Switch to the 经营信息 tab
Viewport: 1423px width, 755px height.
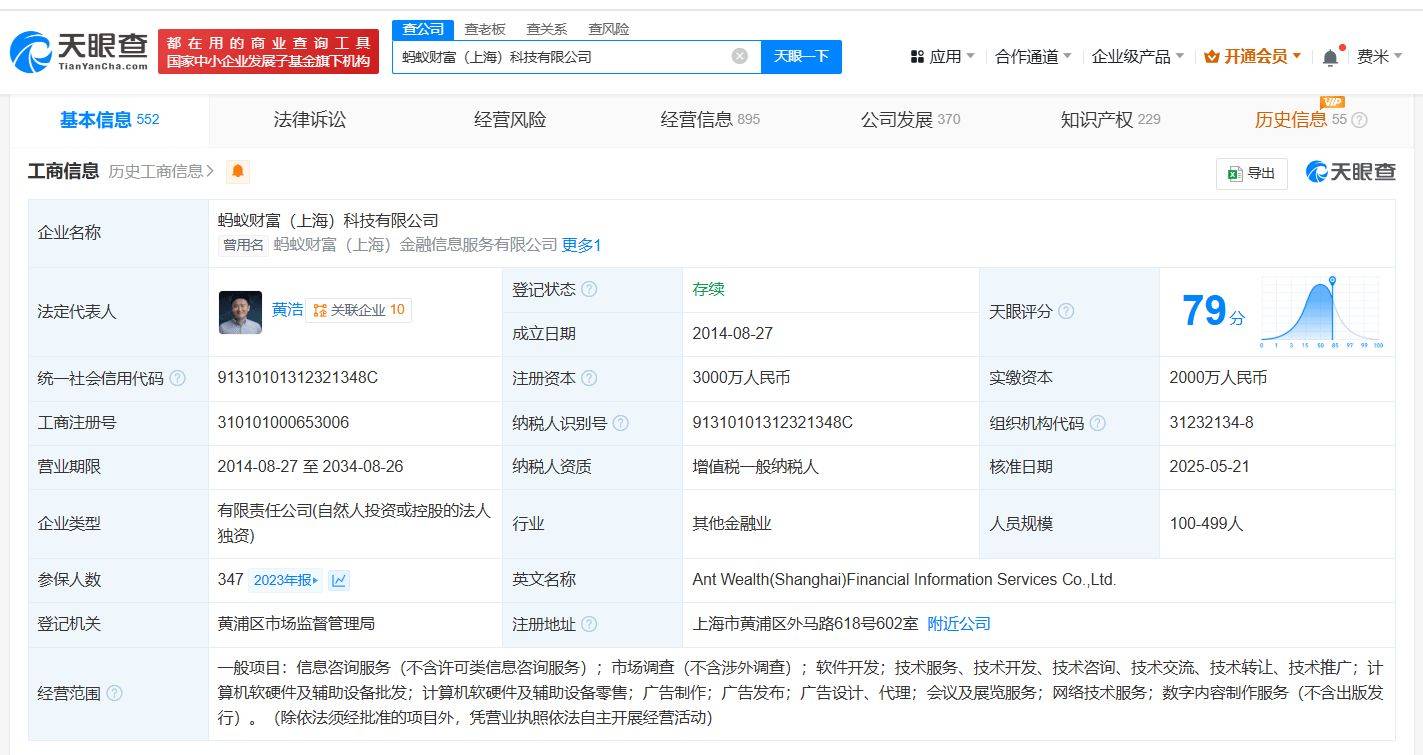click(710, 120)
